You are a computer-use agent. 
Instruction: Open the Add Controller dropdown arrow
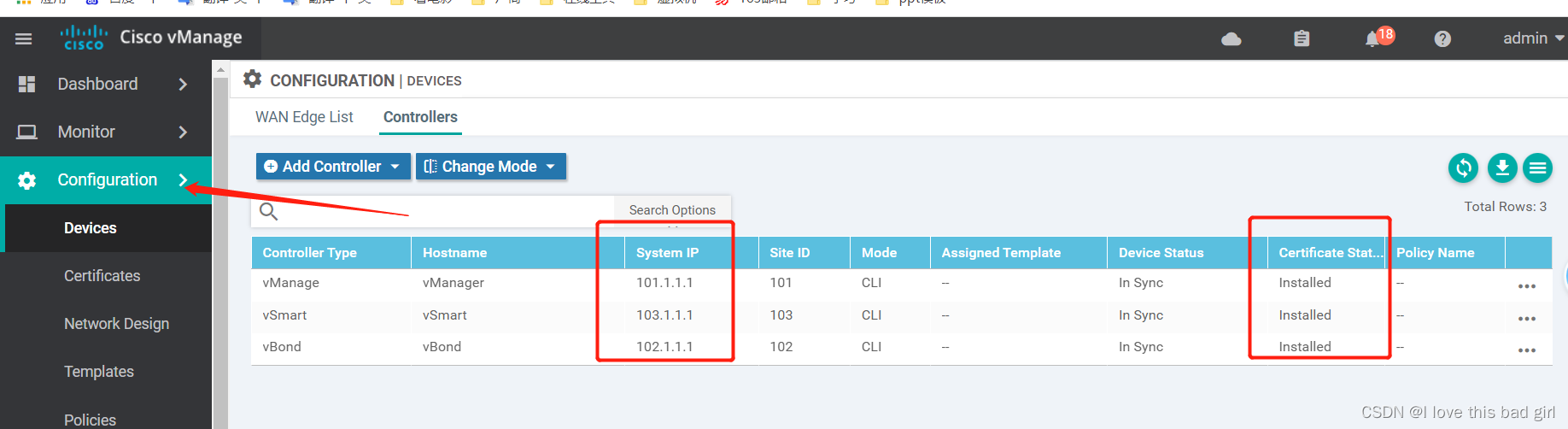click(x=395, y=167)
